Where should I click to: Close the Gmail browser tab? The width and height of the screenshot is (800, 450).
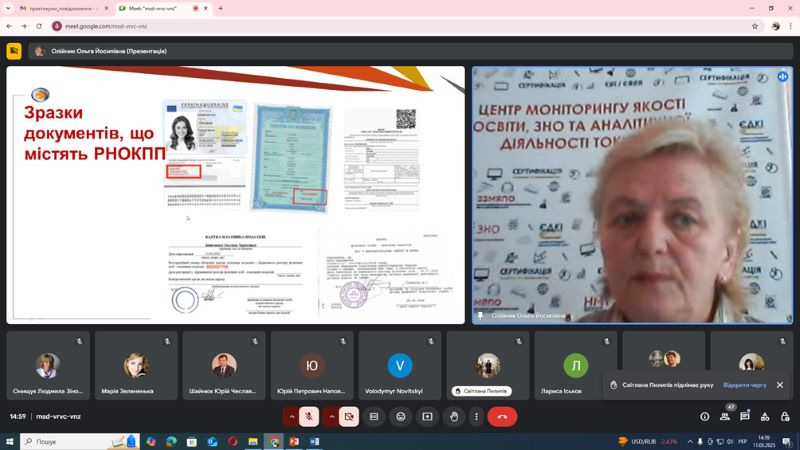[106, 9]
